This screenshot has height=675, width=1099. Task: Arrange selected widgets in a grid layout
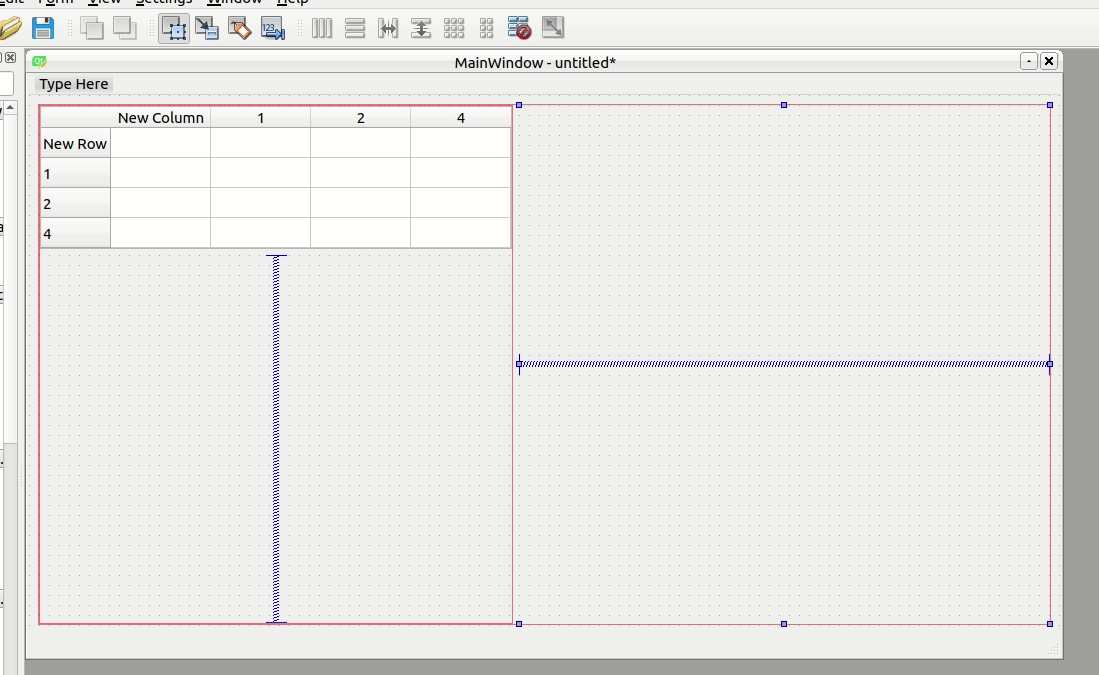(x=453, y=29)
